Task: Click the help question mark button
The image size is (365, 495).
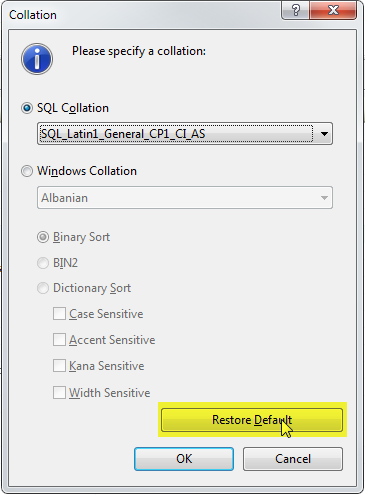Action: point(295,10)
